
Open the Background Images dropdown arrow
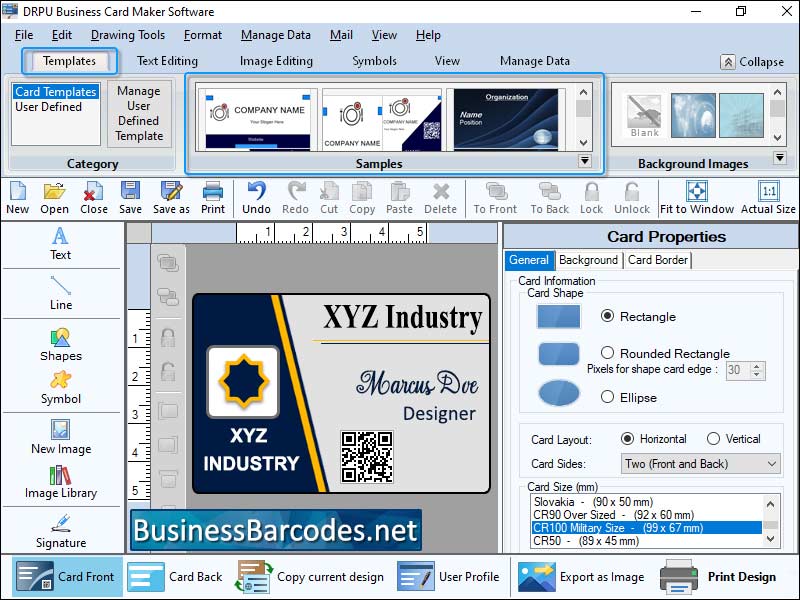(780, 155)
